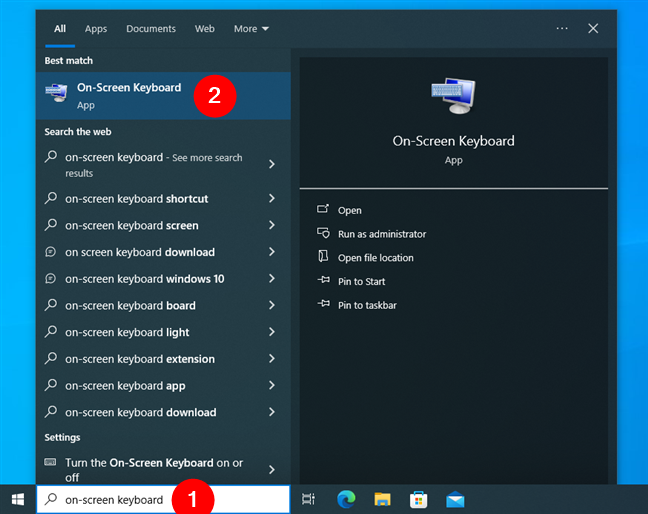Screen dimensions: 648x514
Task: Click the taskbar search text field
Action: pyautogui.click(x=163, y=500)
